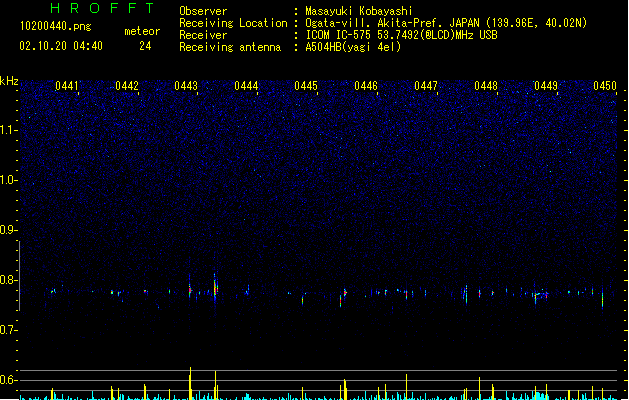Click the 1.0 kHz axis tick label
The width and height of the screenshot is (629, 400).
pos(8,180)
